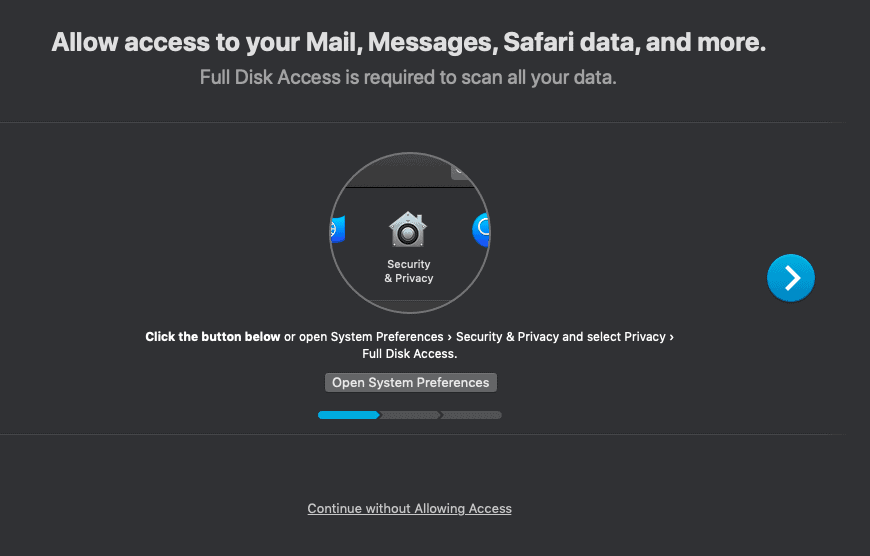The height and width of the screenshot is (556, 870).
Task: Click the first blue progress segment
Action: tap(348, 414)
